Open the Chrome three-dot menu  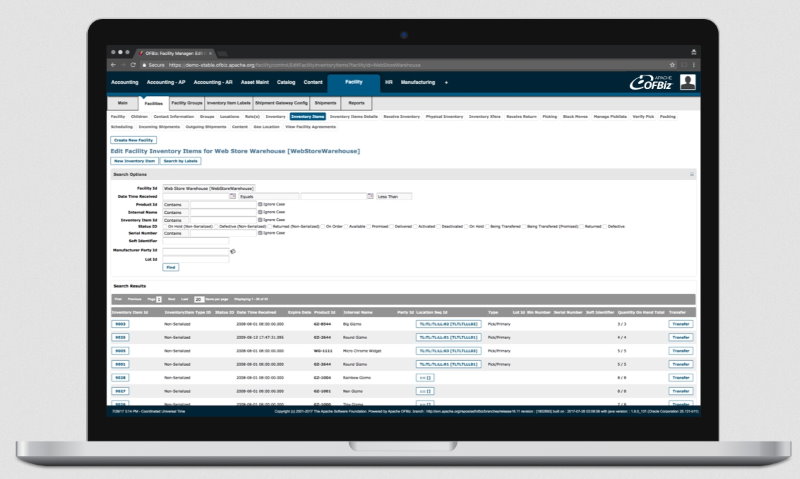pyautogui.click(x=693, y=64)
